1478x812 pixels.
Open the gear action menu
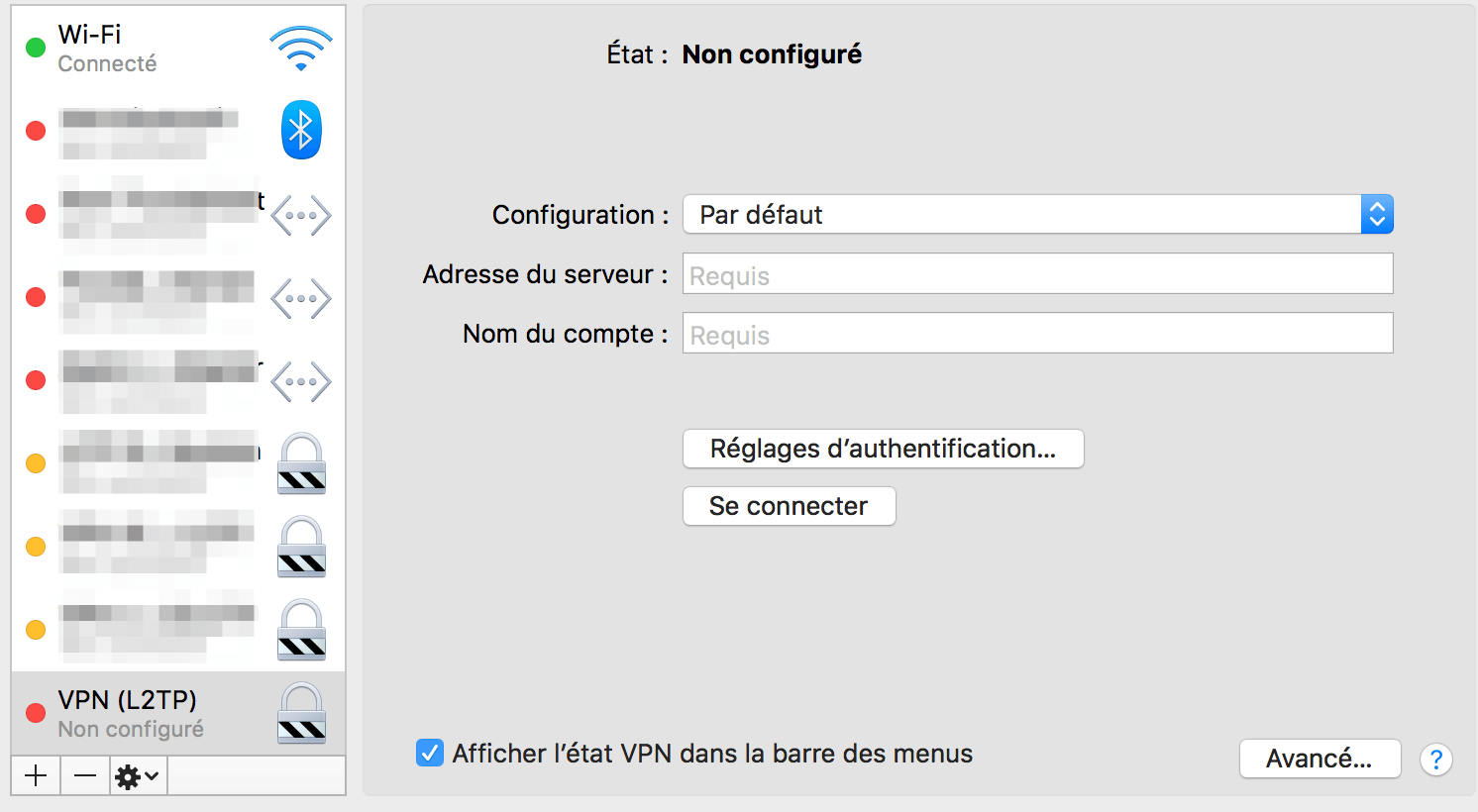coord(138,775)
